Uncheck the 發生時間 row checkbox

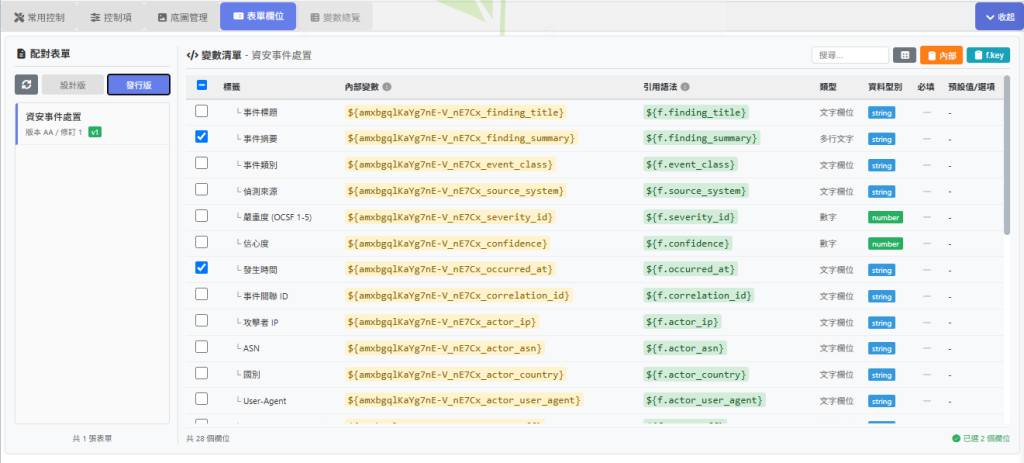click(202, 268)
